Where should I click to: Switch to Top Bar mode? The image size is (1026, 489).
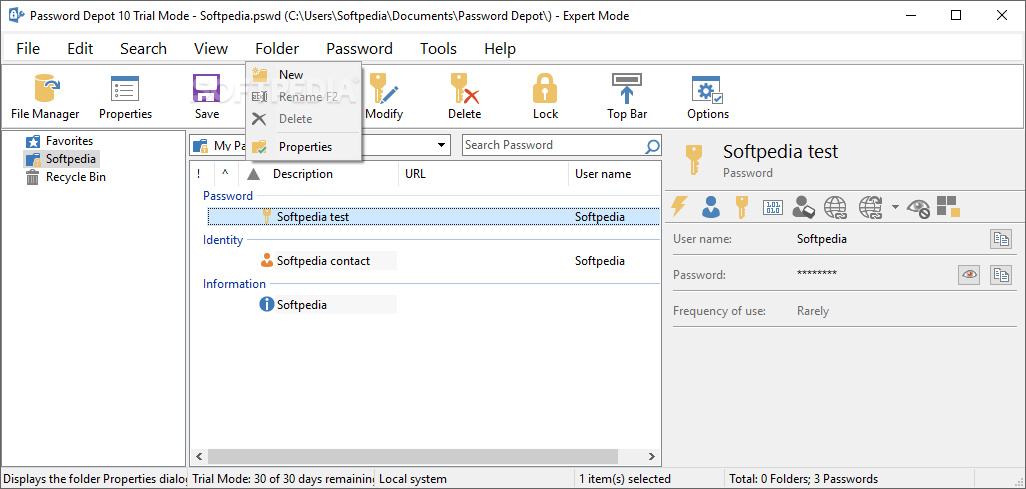tap(627, 96)
